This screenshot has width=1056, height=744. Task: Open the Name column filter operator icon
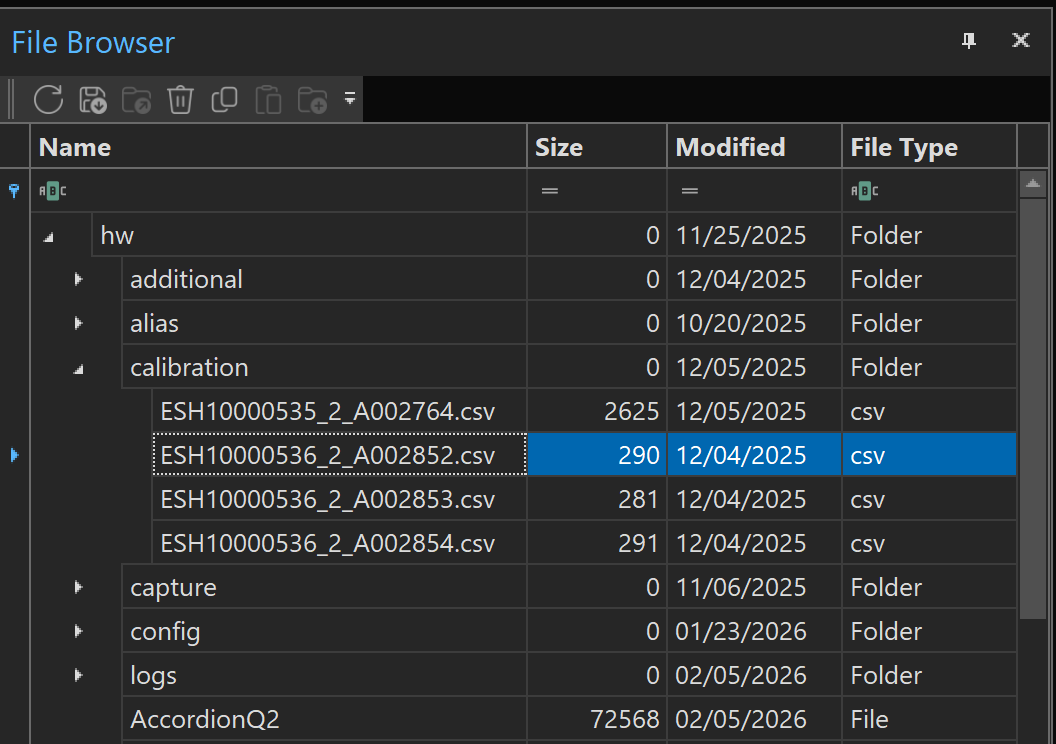pyautogui.click(x=53, y=191)
